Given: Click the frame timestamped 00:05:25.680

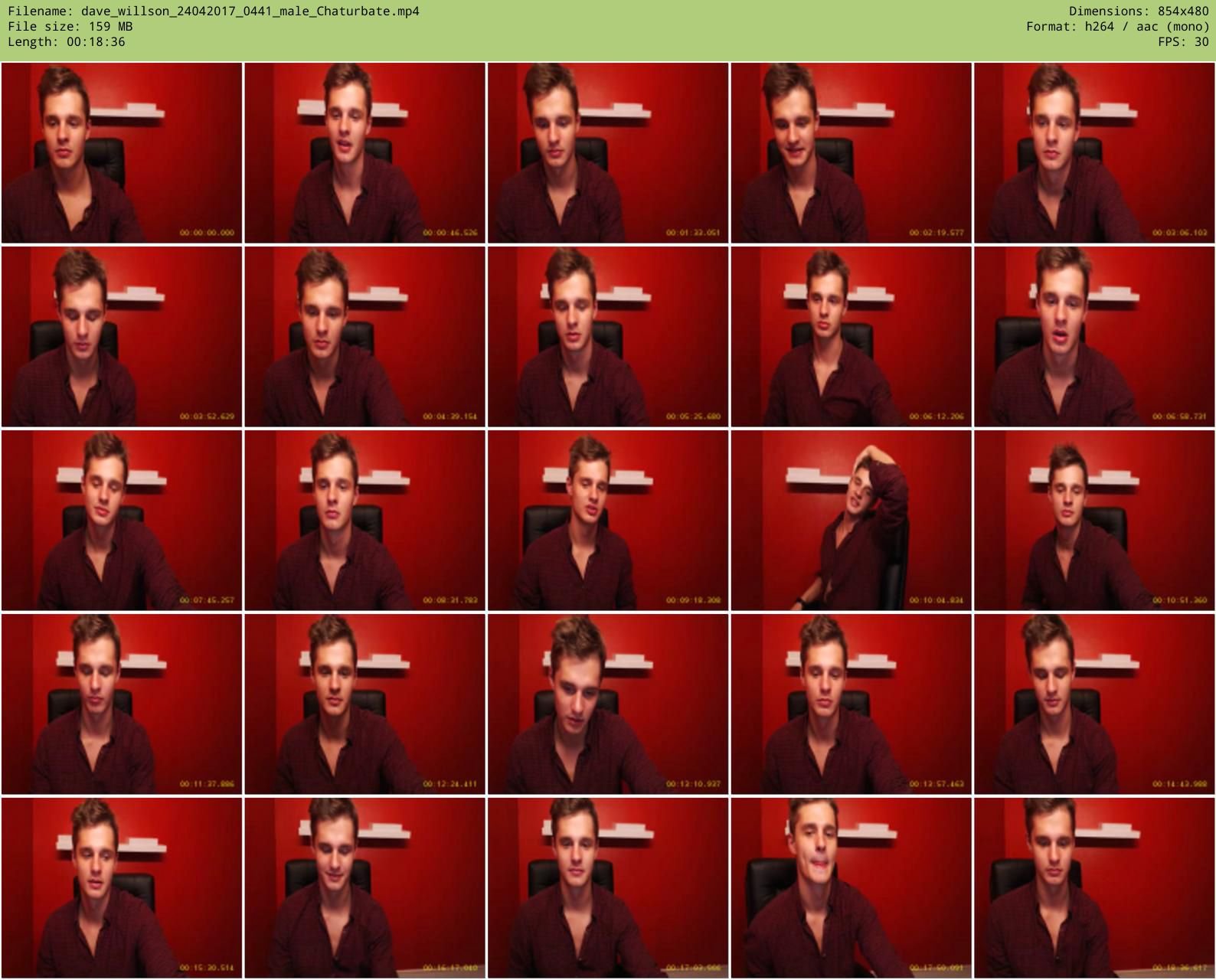Looking at the screenshot, I should 608,337.
